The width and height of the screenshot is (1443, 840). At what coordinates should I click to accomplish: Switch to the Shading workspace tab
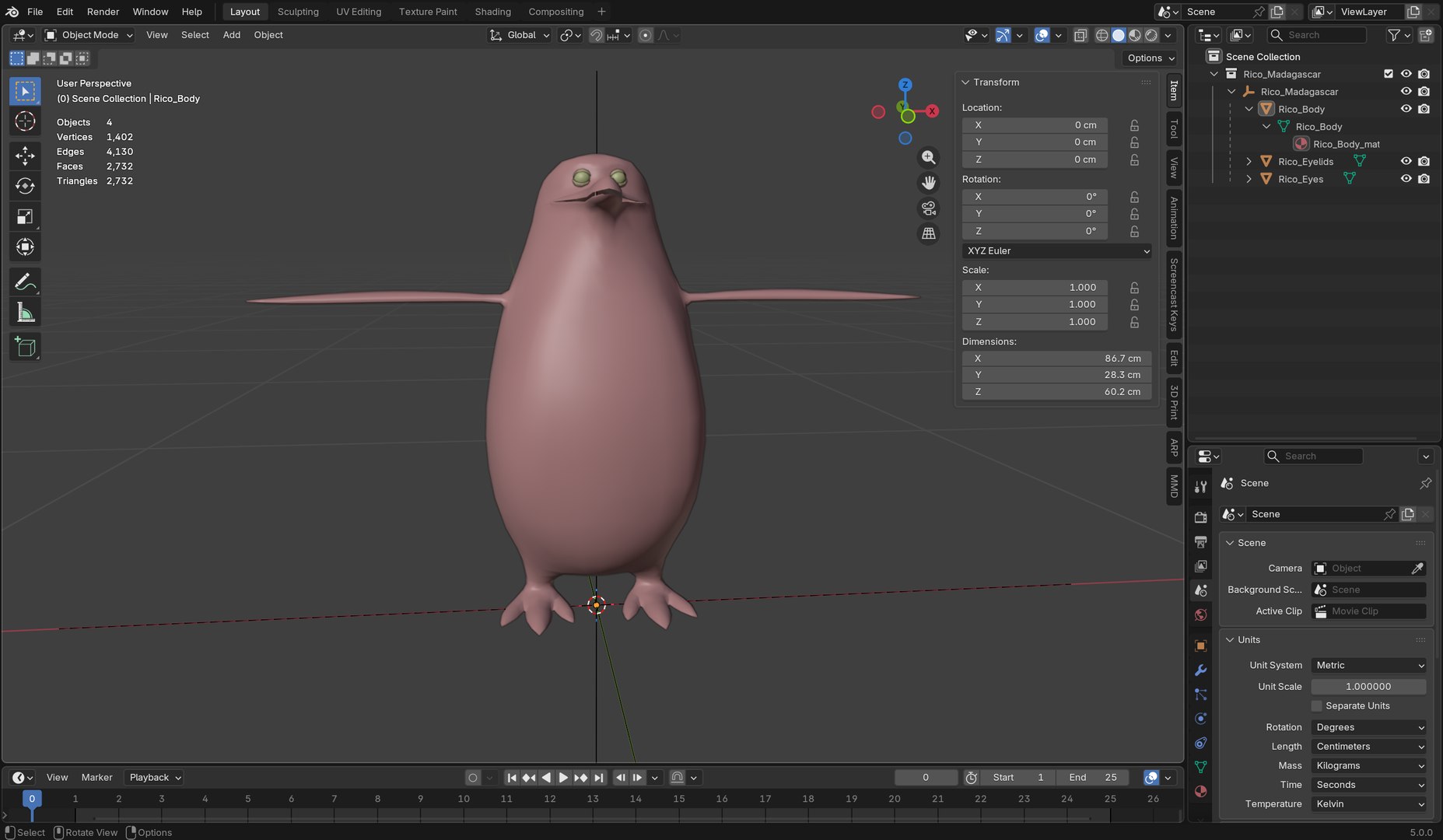pos(492,12)
